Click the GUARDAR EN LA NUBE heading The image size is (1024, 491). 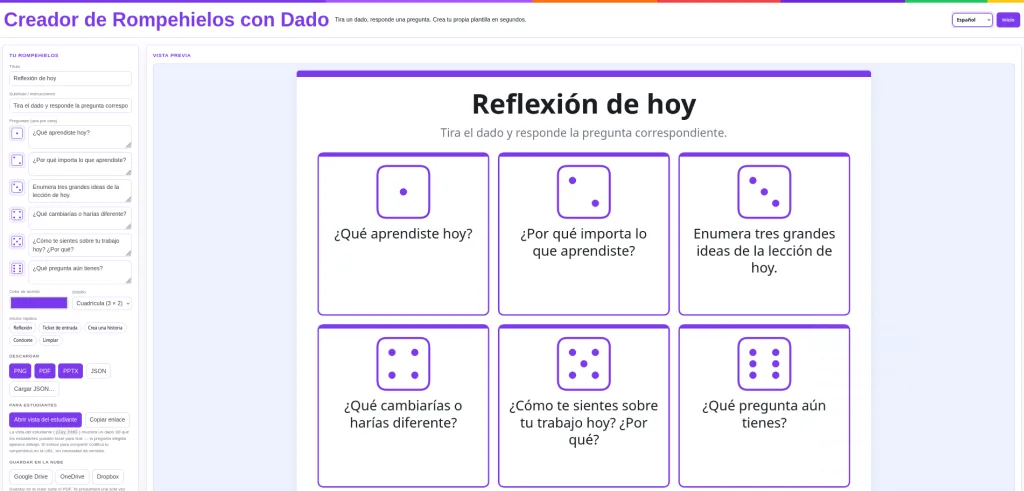point(36,462)
